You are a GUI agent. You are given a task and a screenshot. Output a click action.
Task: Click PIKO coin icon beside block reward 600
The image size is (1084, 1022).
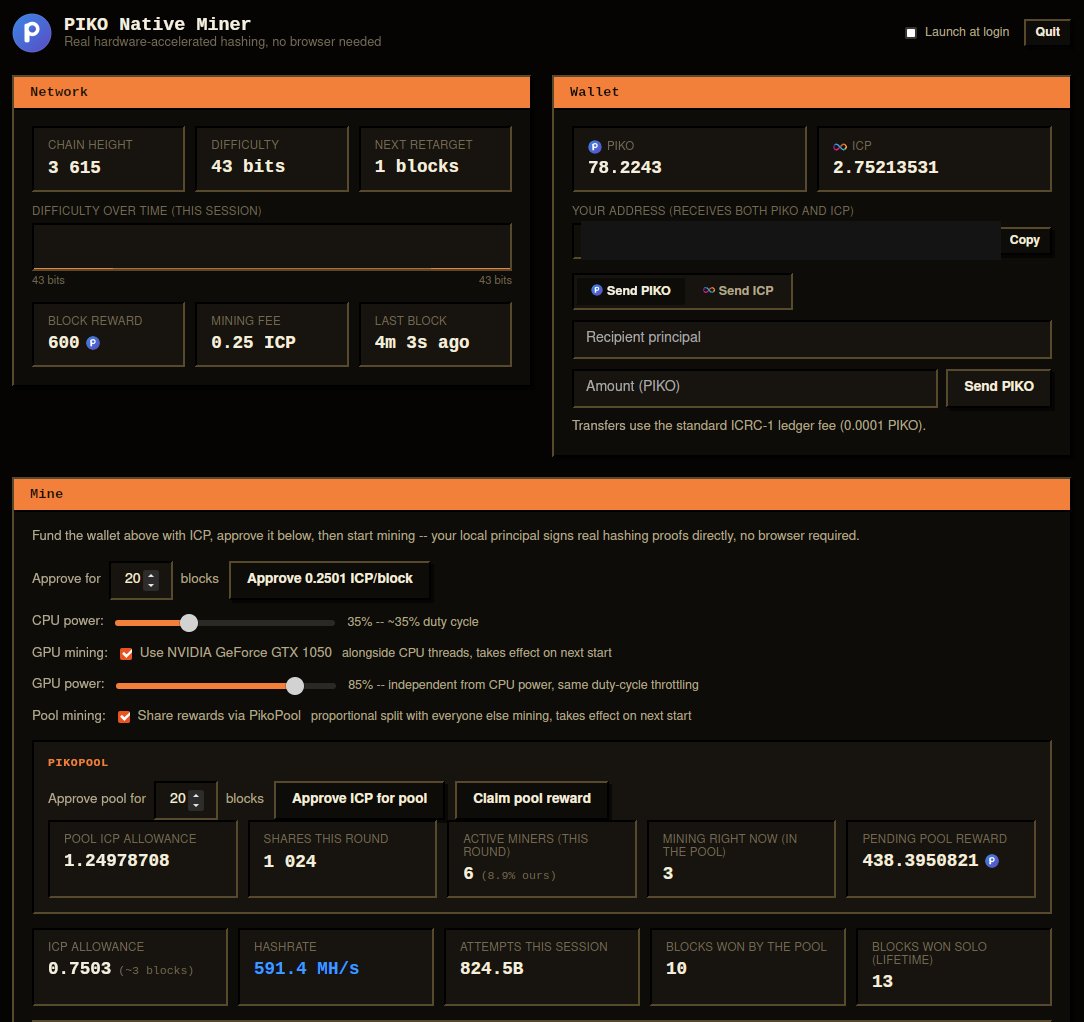tap(93, 343)
